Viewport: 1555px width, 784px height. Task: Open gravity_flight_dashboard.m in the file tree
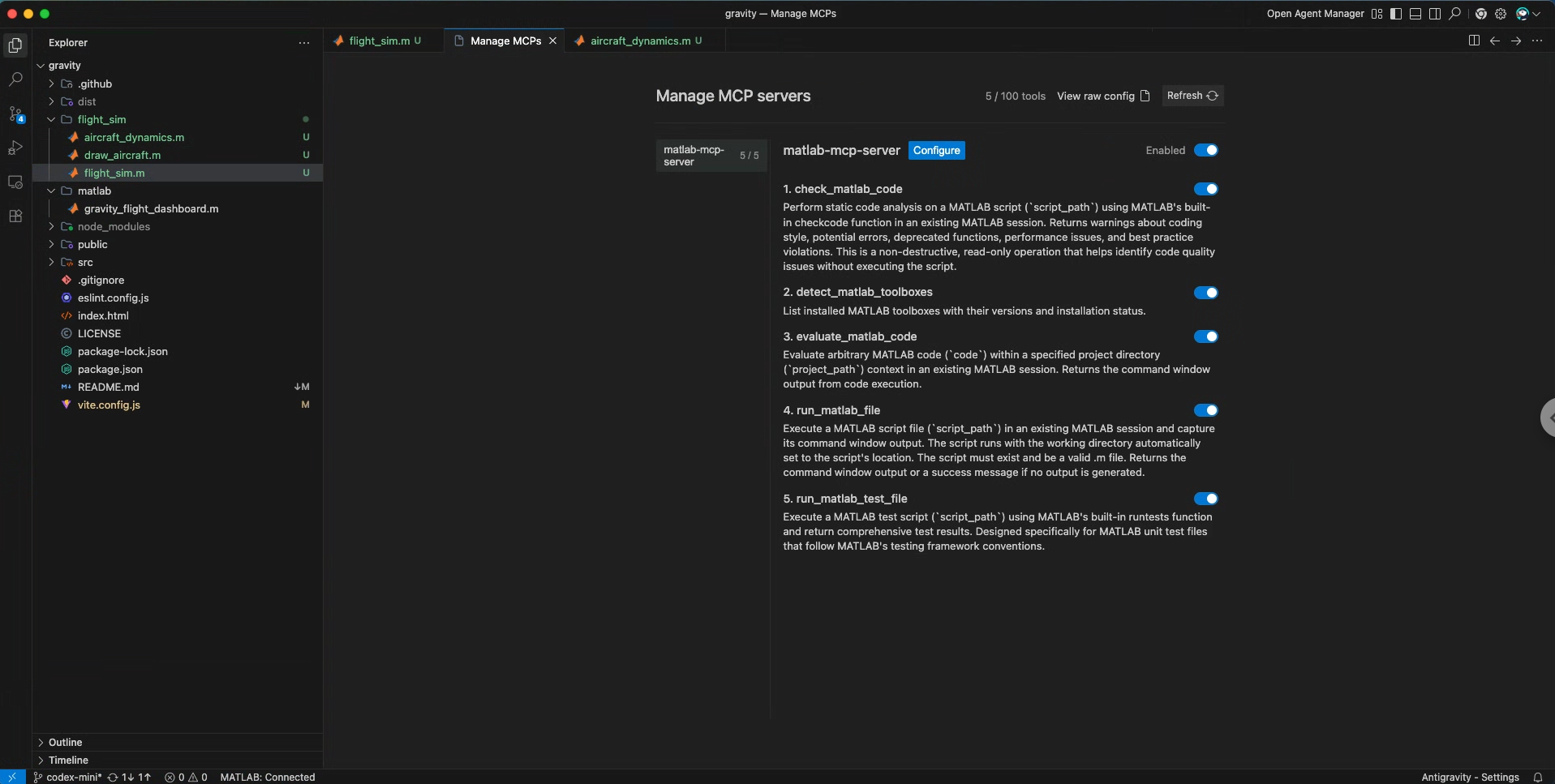pyautogui.click(x=151, y=208)
